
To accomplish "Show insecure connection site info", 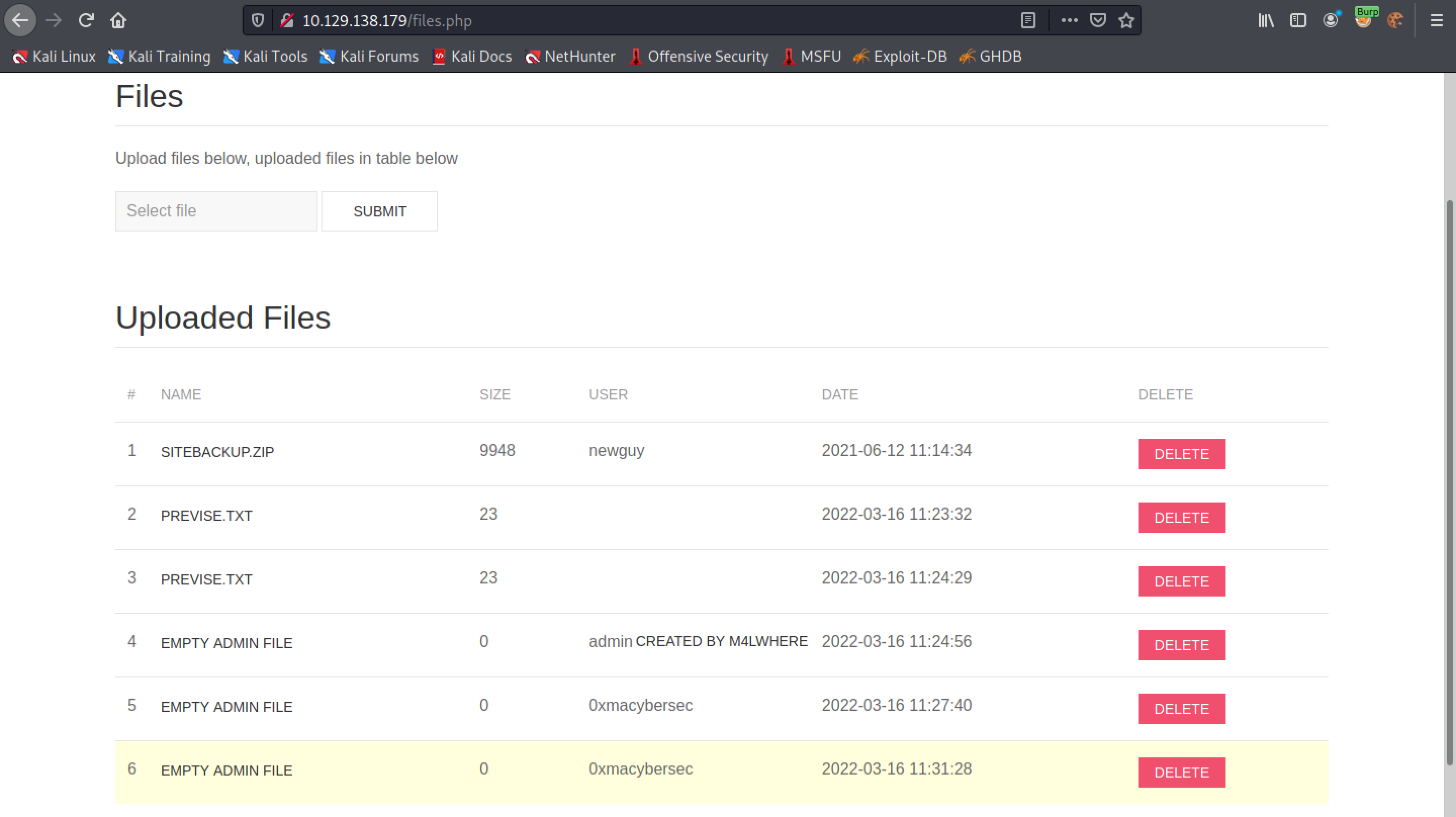I will (287, 21).
